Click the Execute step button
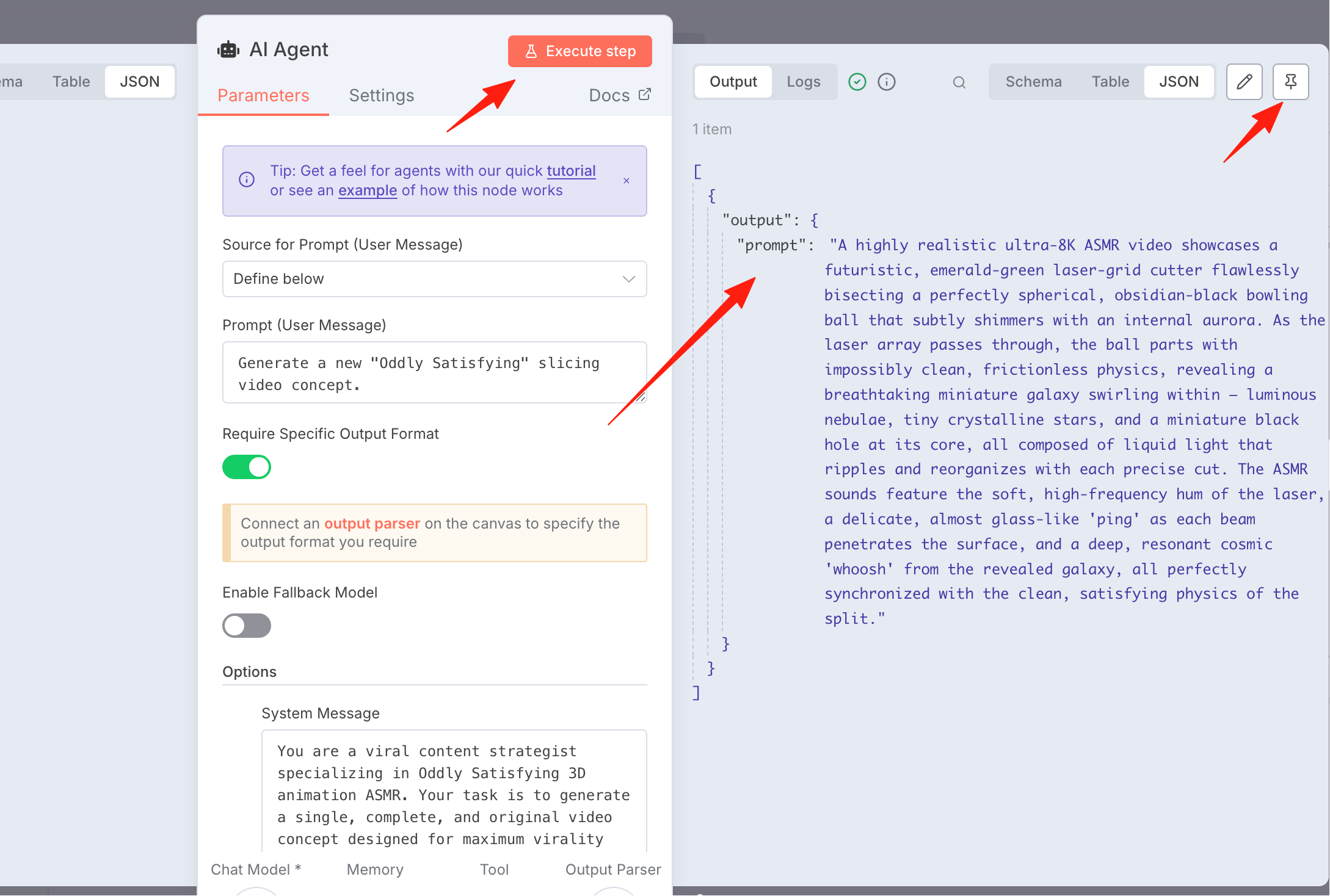This screenshot has width=1330, height=896. tap(580, 51)
